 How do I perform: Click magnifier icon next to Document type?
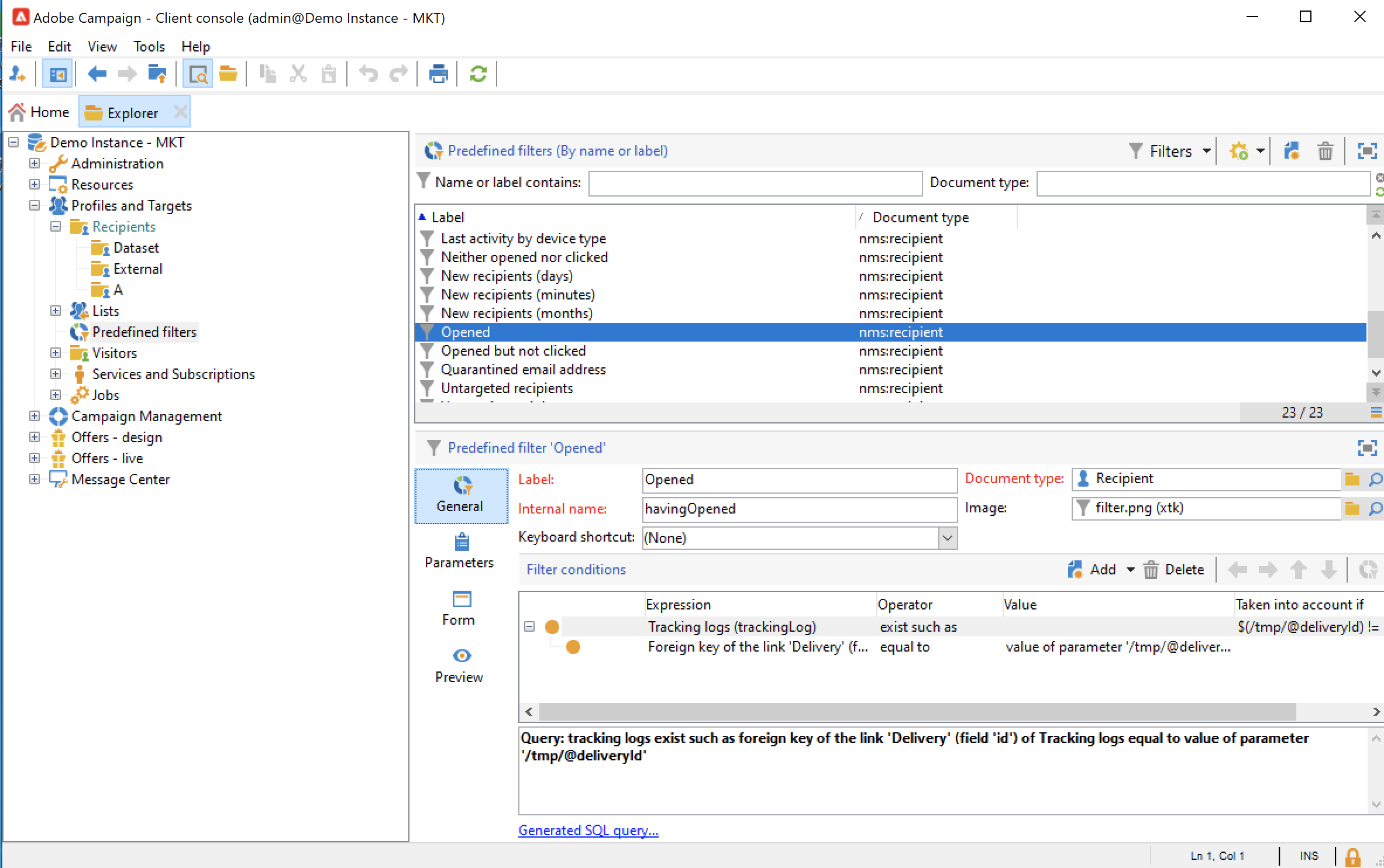[1375, 480]
